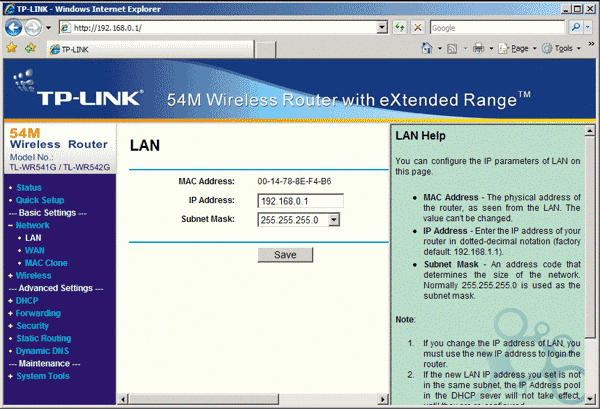Viewport: 600px width, 409px height.
Task: Open the search provider dropdown arrow
Action: [588, 28]
